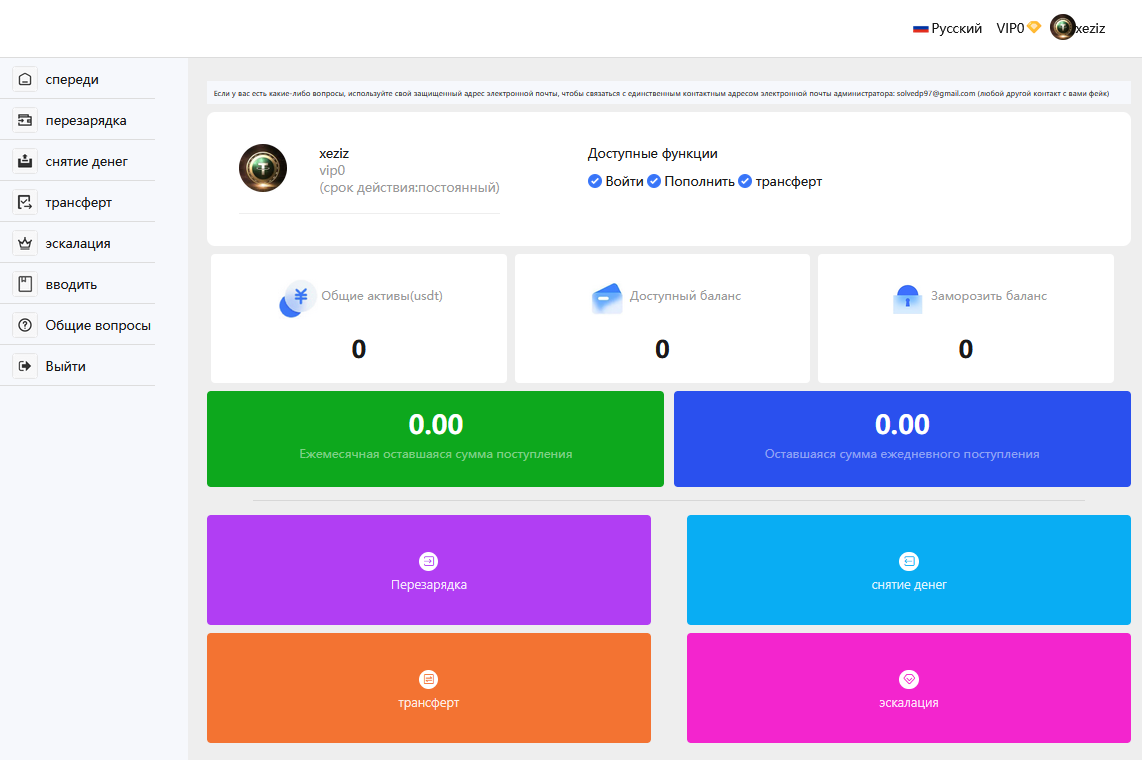
Task: Toggle the трансферт checkmark under Доступные функции
Action: (x=745, y=181)
